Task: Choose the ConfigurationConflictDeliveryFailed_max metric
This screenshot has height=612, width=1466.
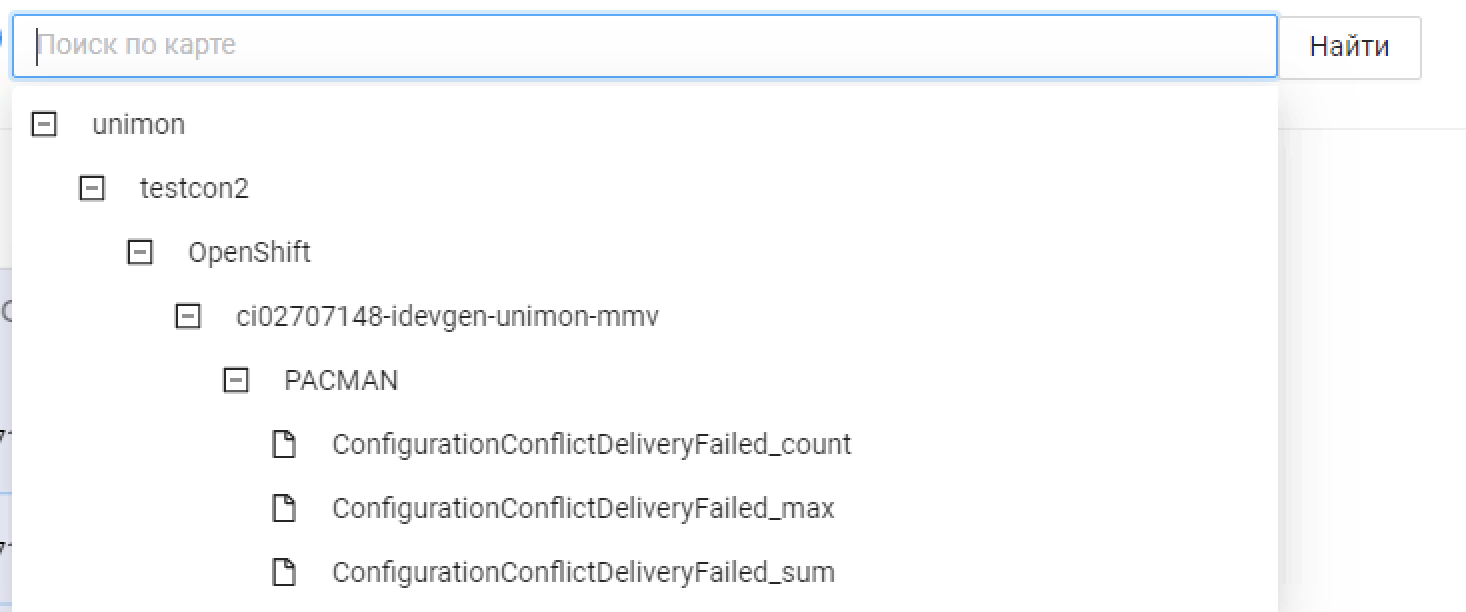Action: (583, 508)
